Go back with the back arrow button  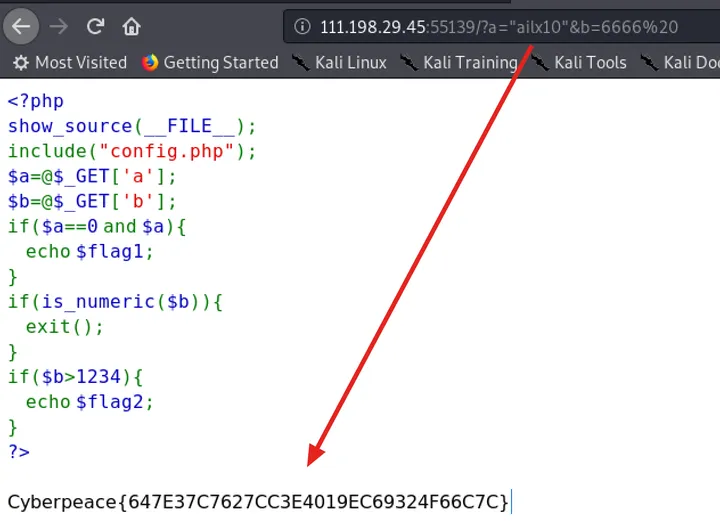pyautogui.click(x=21, y=26)
